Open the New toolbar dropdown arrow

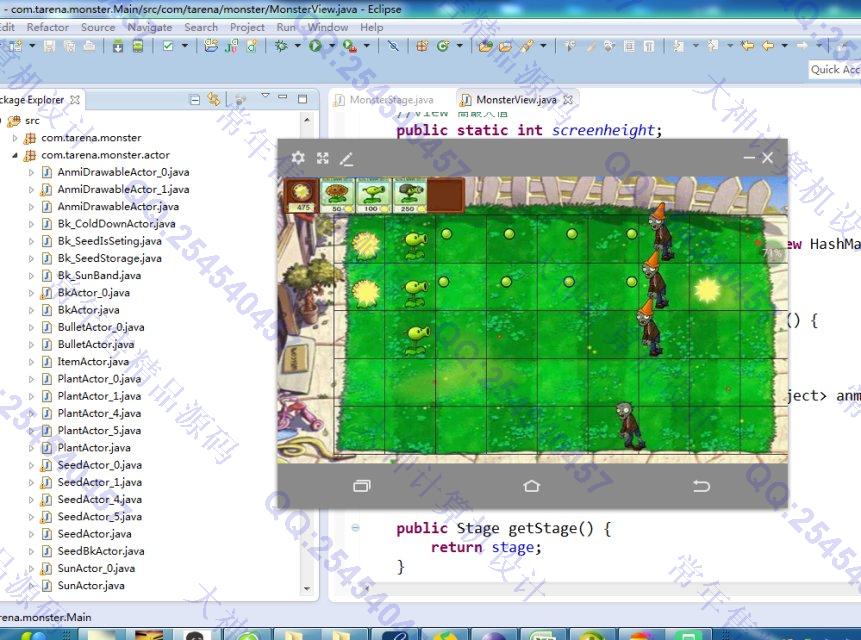coord(31,46)
